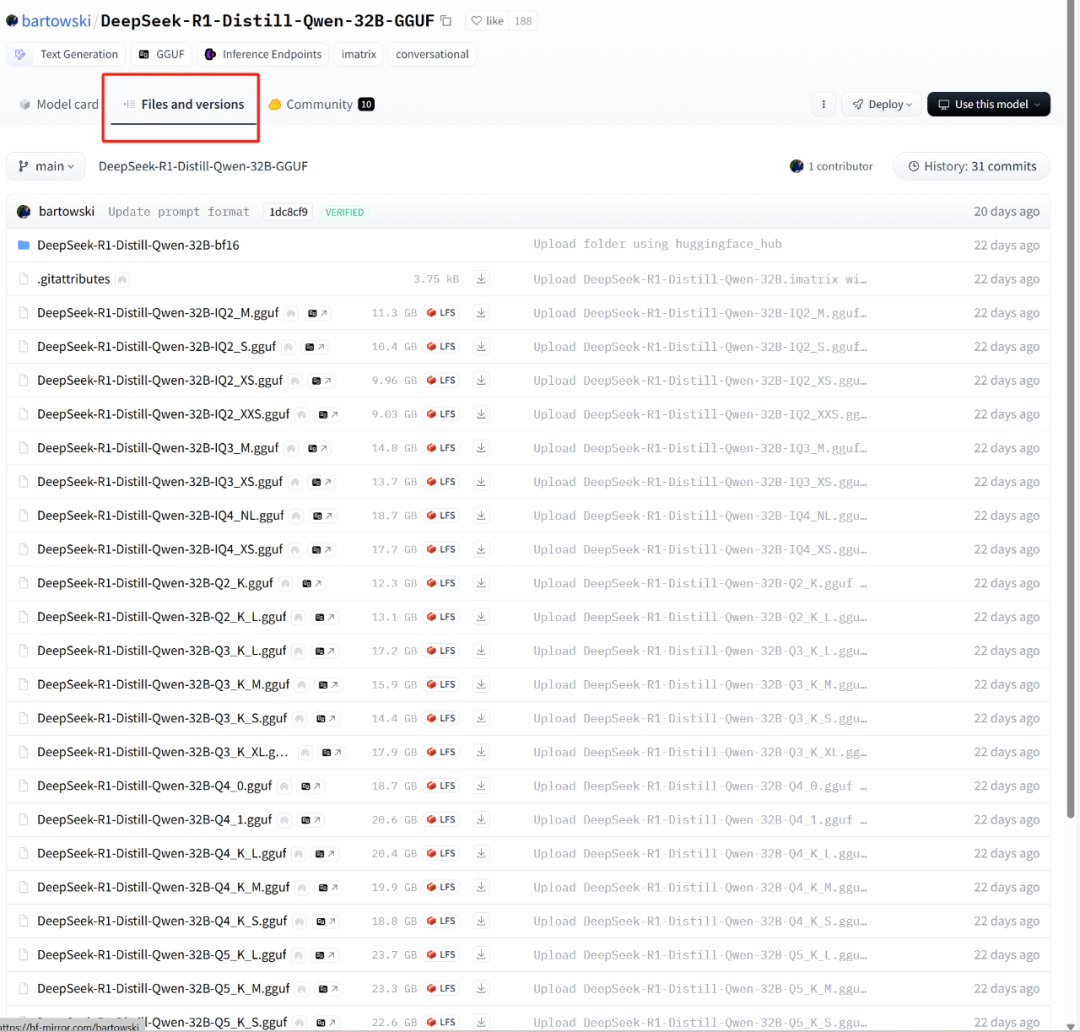
Task: Open the GGUF tag
Action: tap(161, 54)
